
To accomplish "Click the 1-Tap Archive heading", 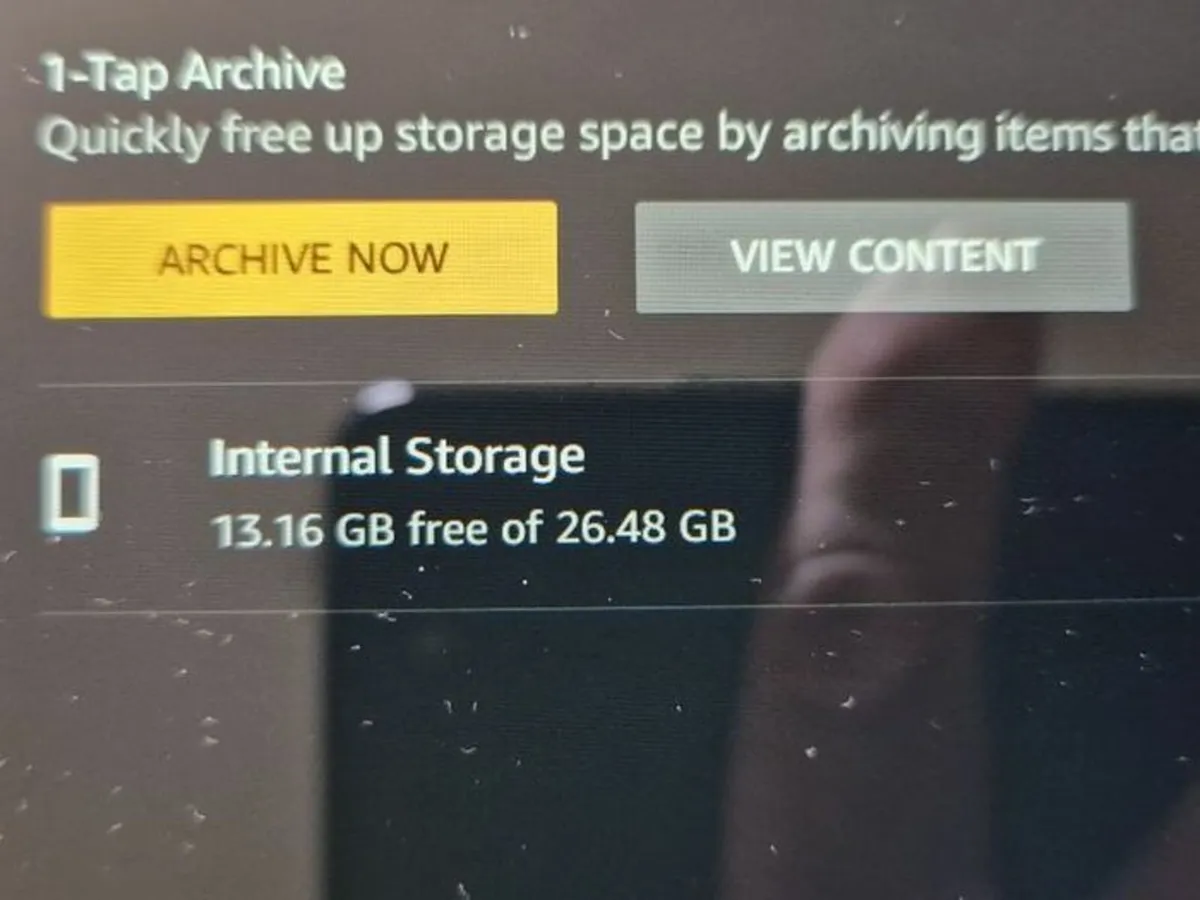I will point(194,75).
